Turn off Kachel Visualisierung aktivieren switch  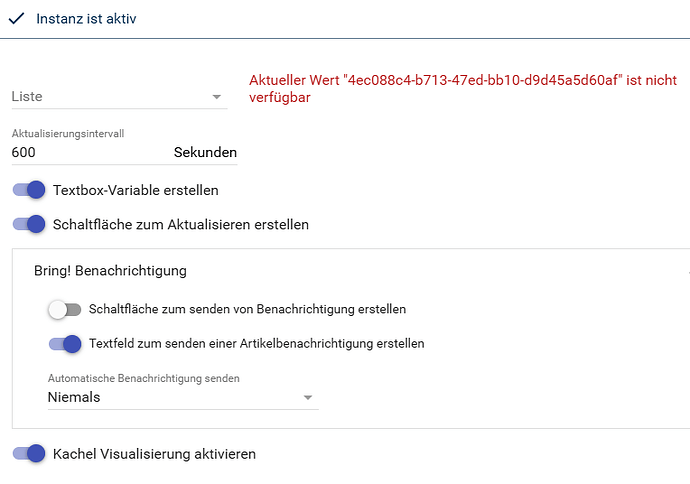tap(29, 454)
